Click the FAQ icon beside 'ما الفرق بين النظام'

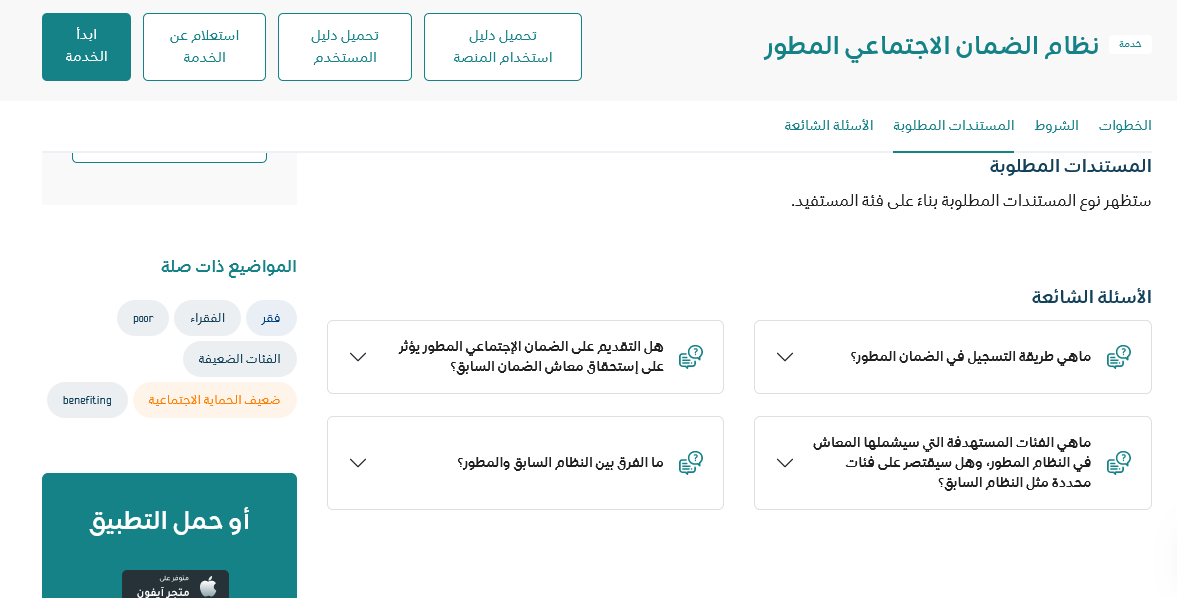pyautogui.click(x=690, y=462)
